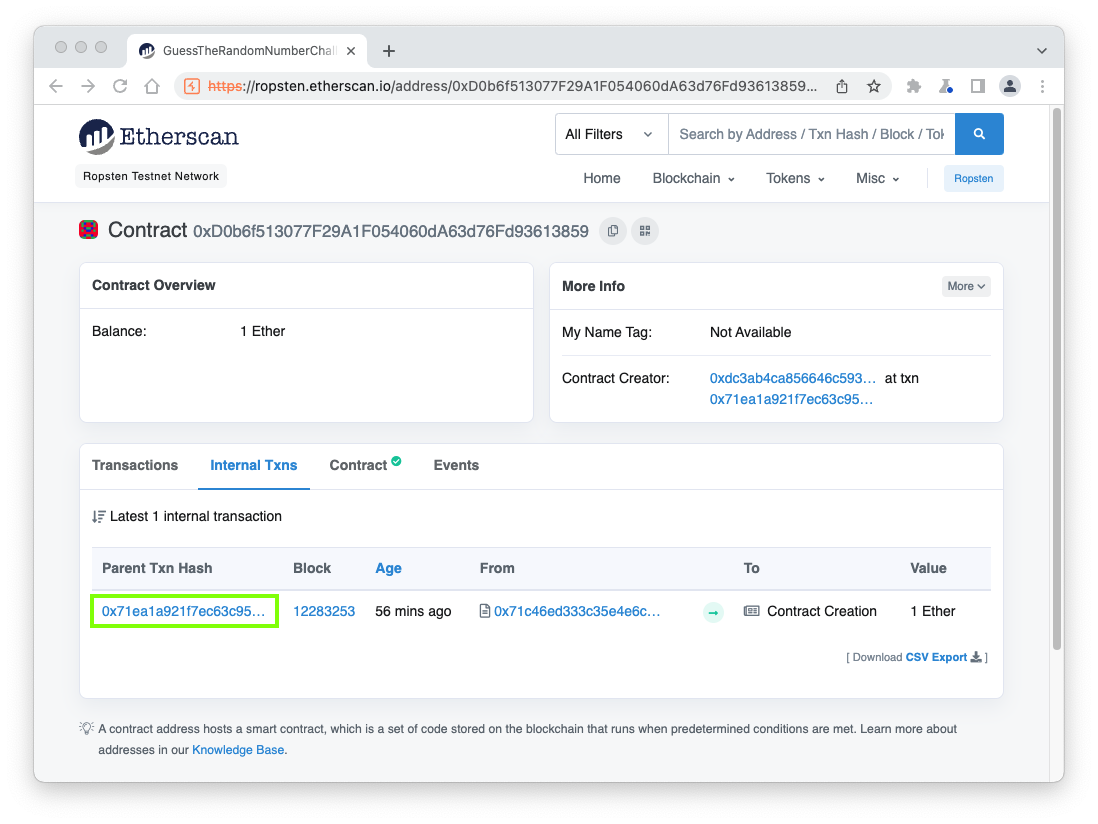The width and height of the screenshot is (1098, 824).
Task: Expand the Misc menu
Action: pos(877,179)
